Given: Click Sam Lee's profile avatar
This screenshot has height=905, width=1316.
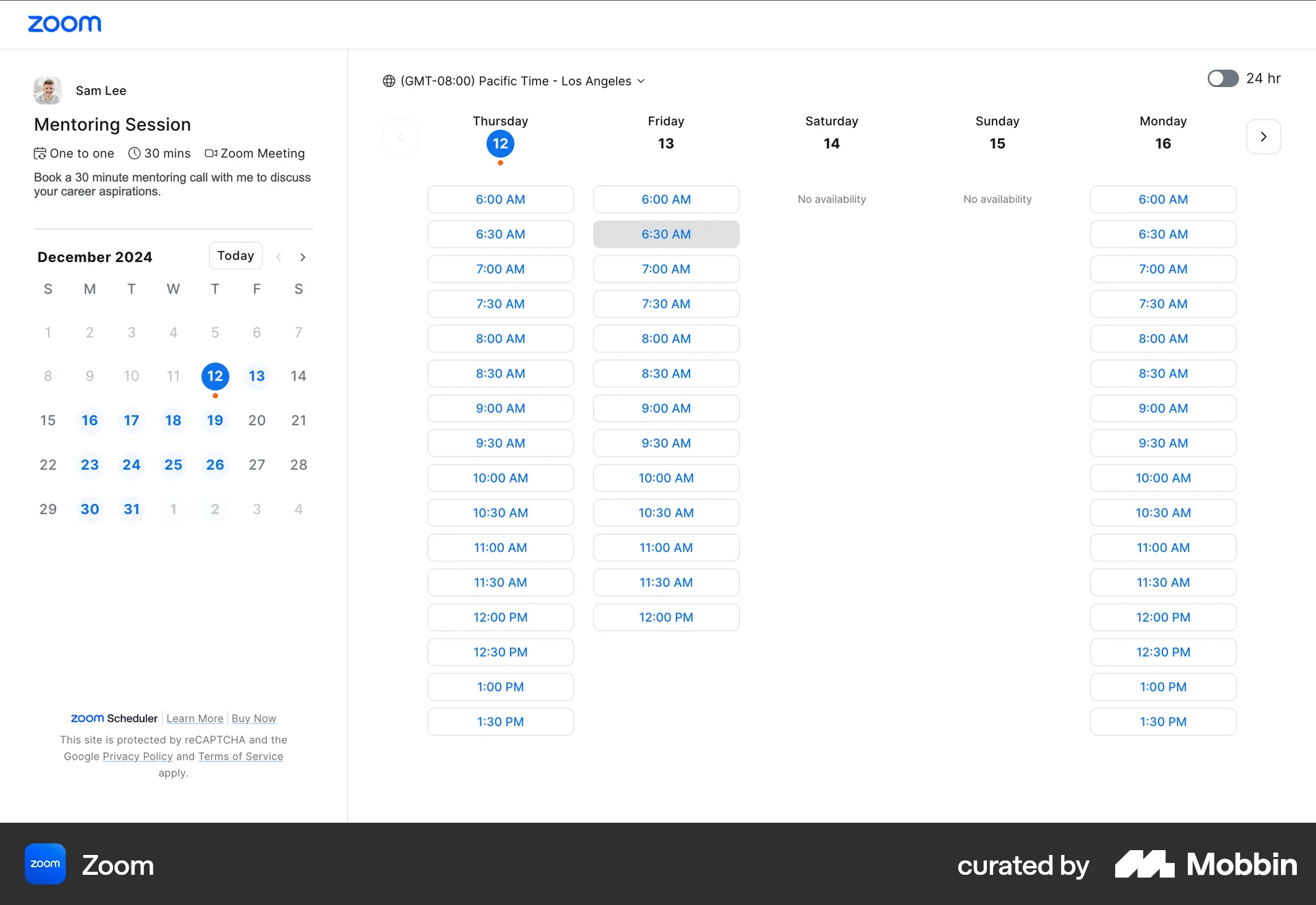Looking at the screenshot, I should click(x=47, y=90).
